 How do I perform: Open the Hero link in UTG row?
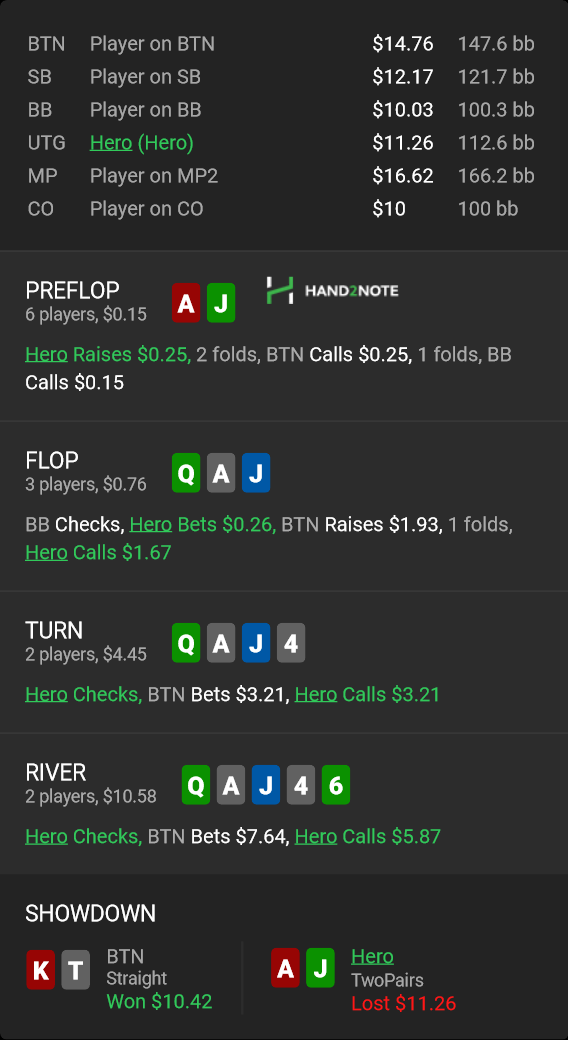111,143
